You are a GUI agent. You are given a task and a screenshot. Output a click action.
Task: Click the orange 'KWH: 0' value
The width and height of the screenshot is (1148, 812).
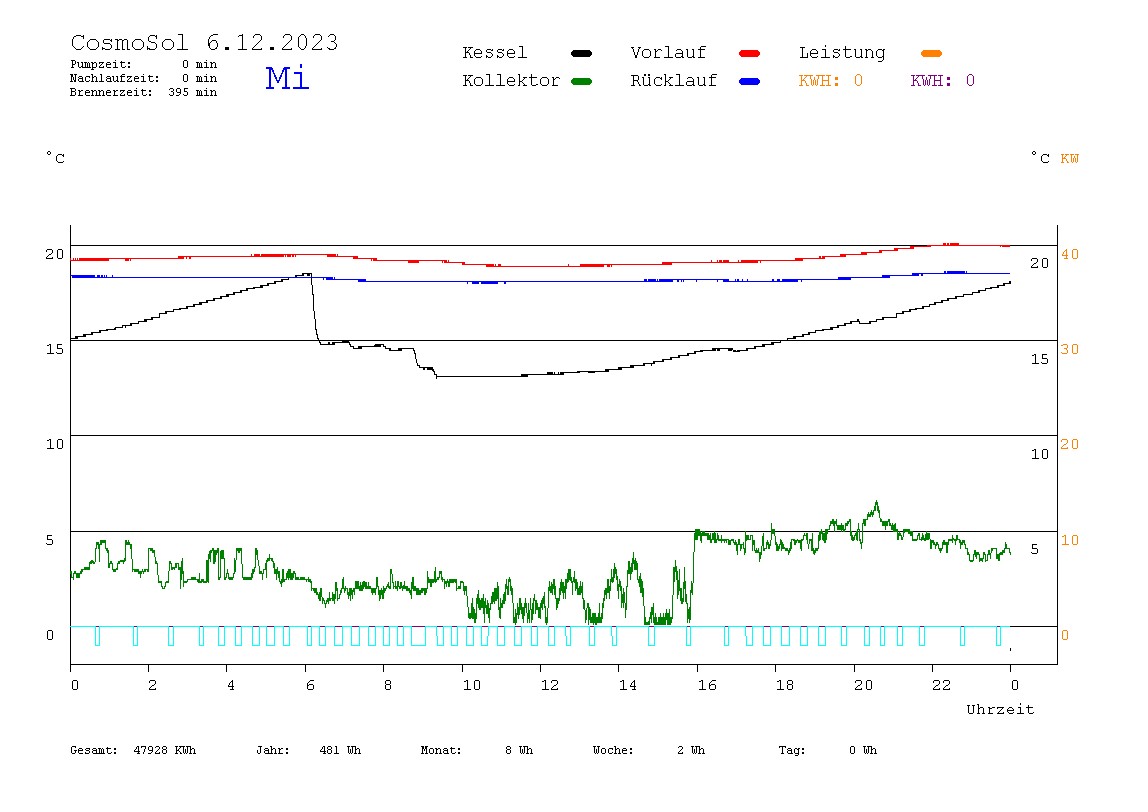click(830, 81)
